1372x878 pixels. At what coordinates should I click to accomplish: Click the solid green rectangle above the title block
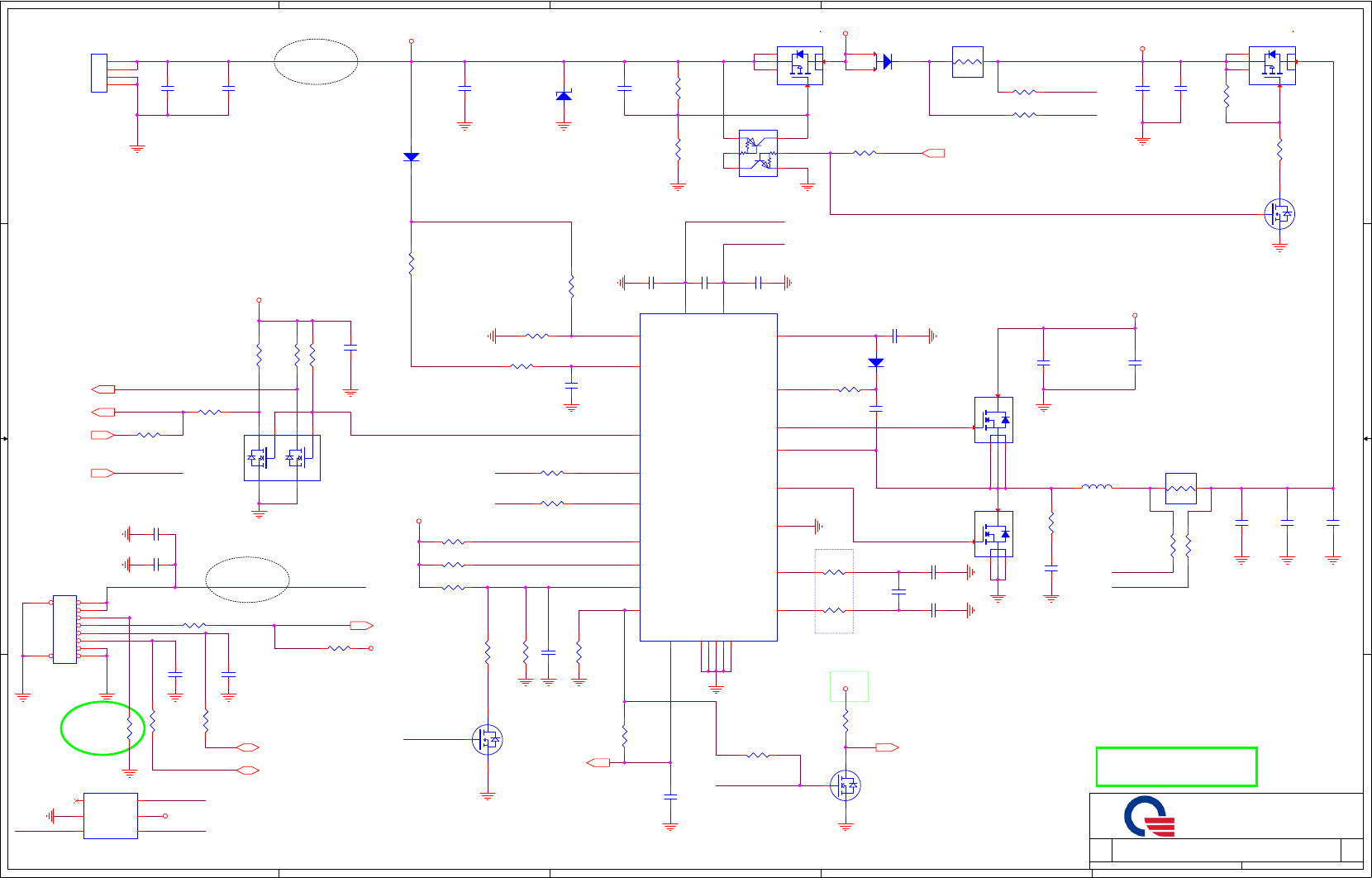[1177, 766]
